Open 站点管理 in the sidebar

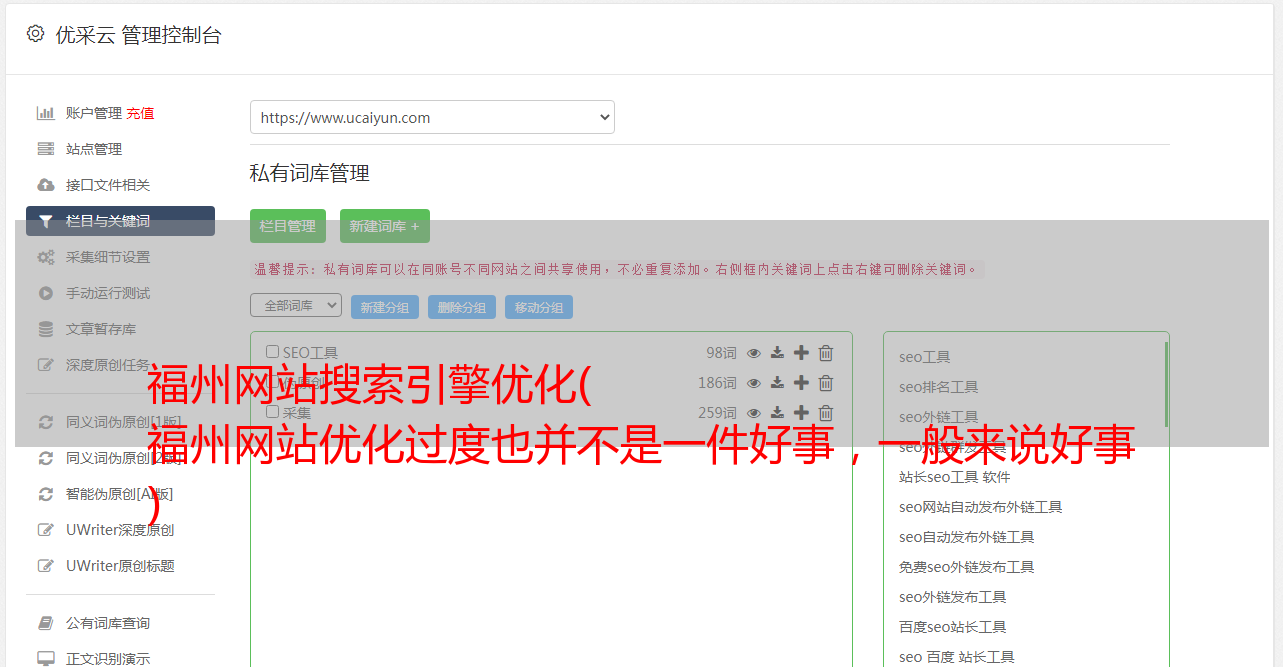coord(94,149)
